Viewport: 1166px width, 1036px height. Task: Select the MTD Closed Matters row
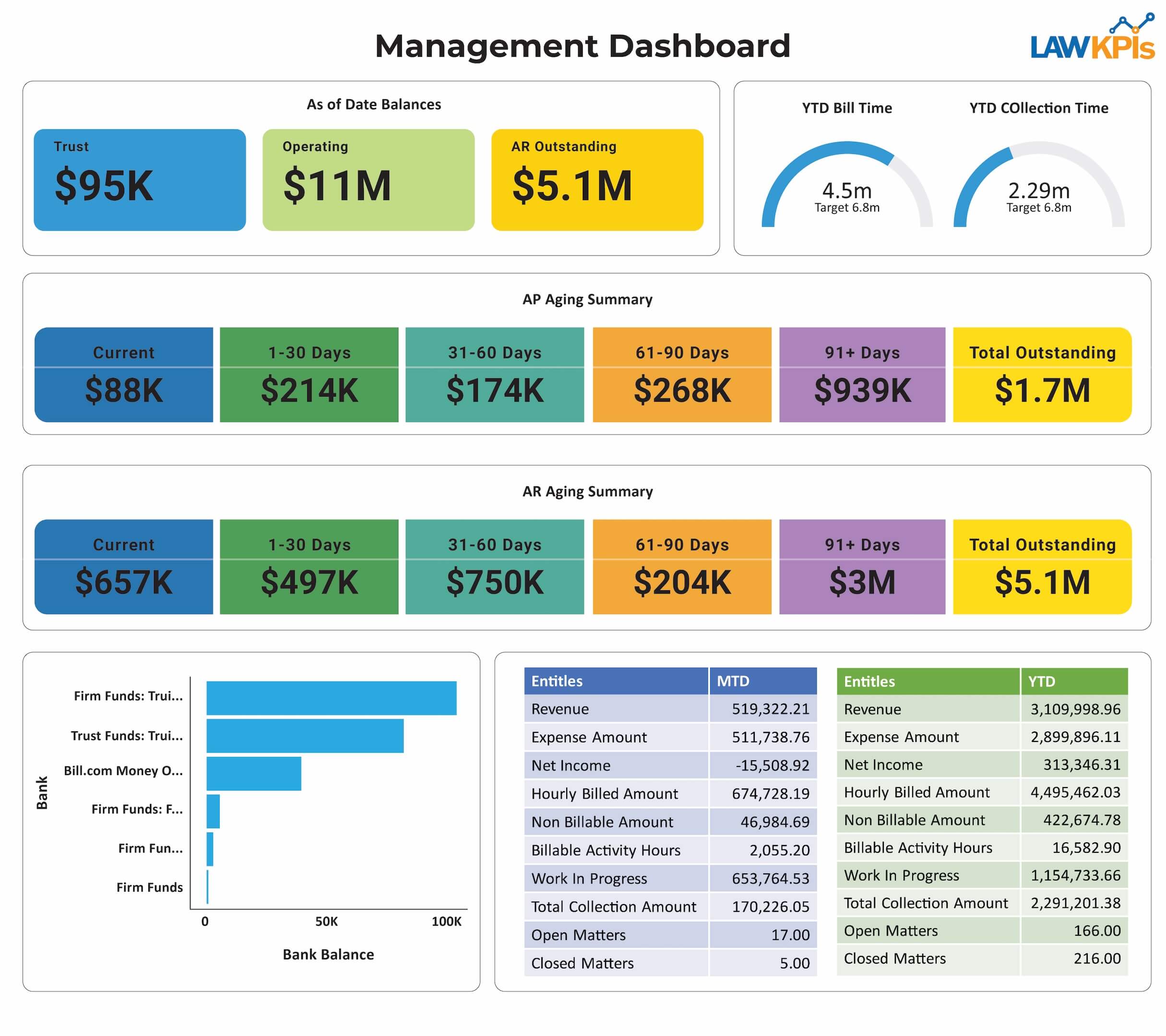pyautogui.click(x=670, y=963)
